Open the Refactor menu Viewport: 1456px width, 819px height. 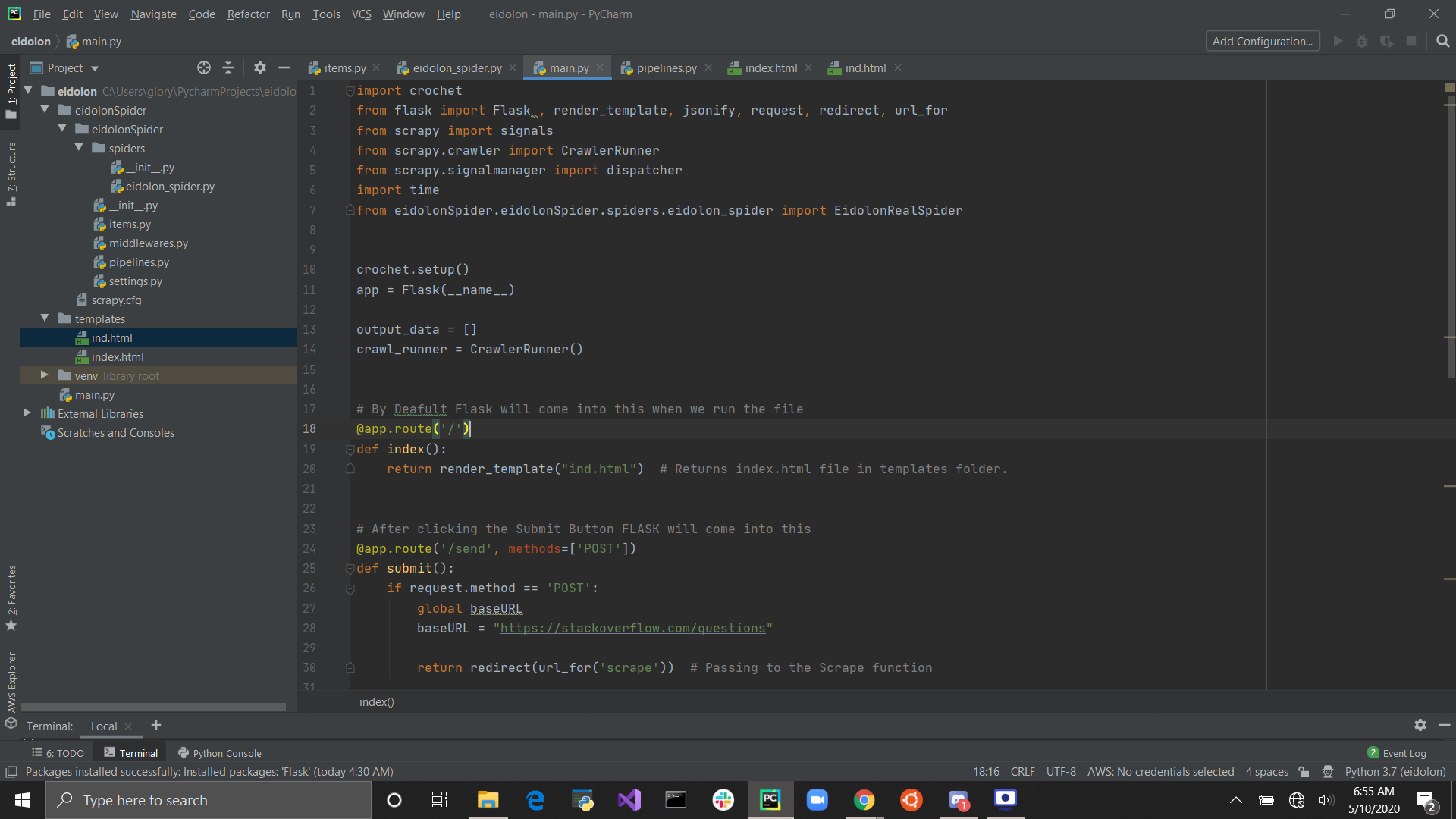(248, 14)
